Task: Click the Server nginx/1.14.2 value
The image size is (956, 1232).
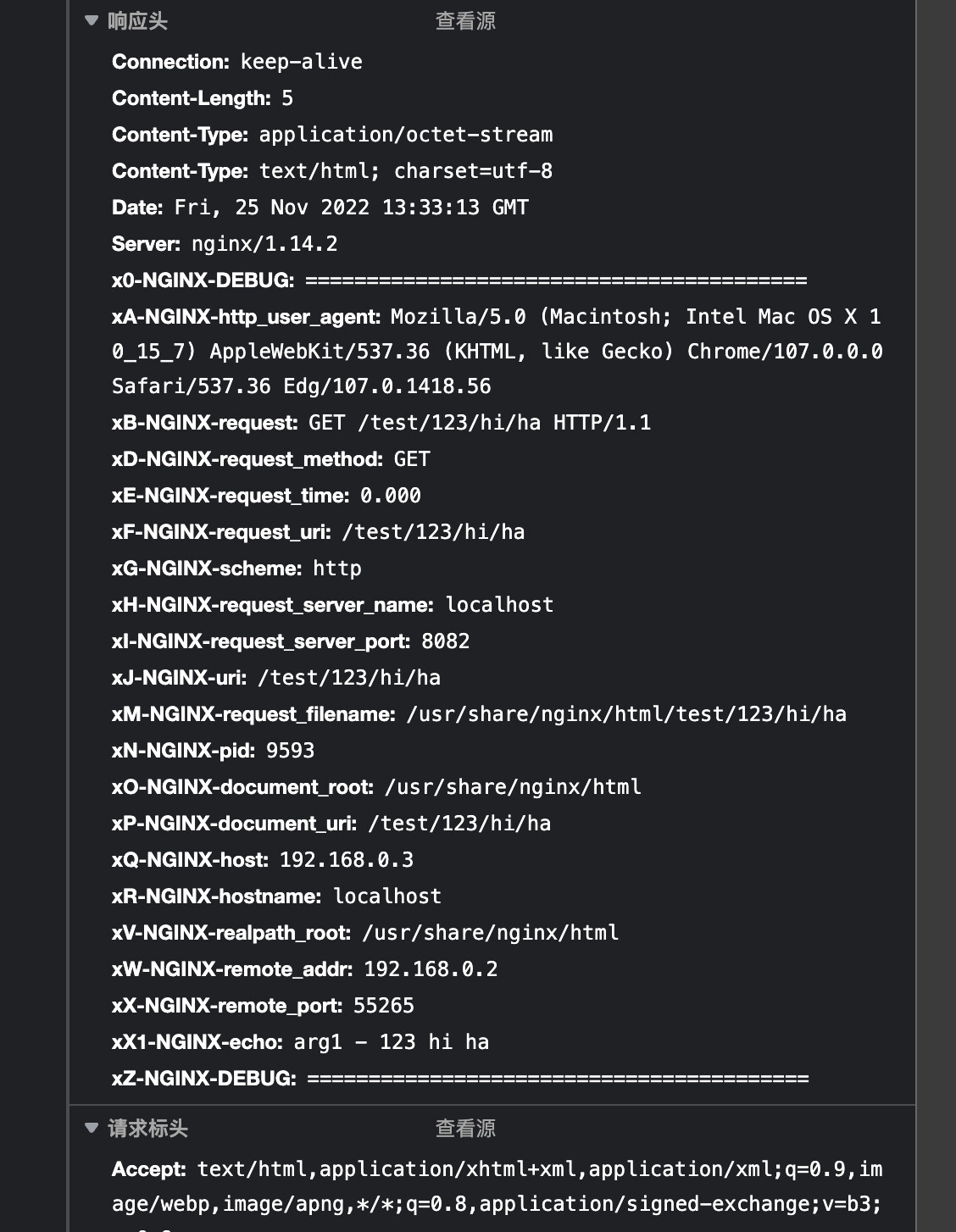Action: 264,244
